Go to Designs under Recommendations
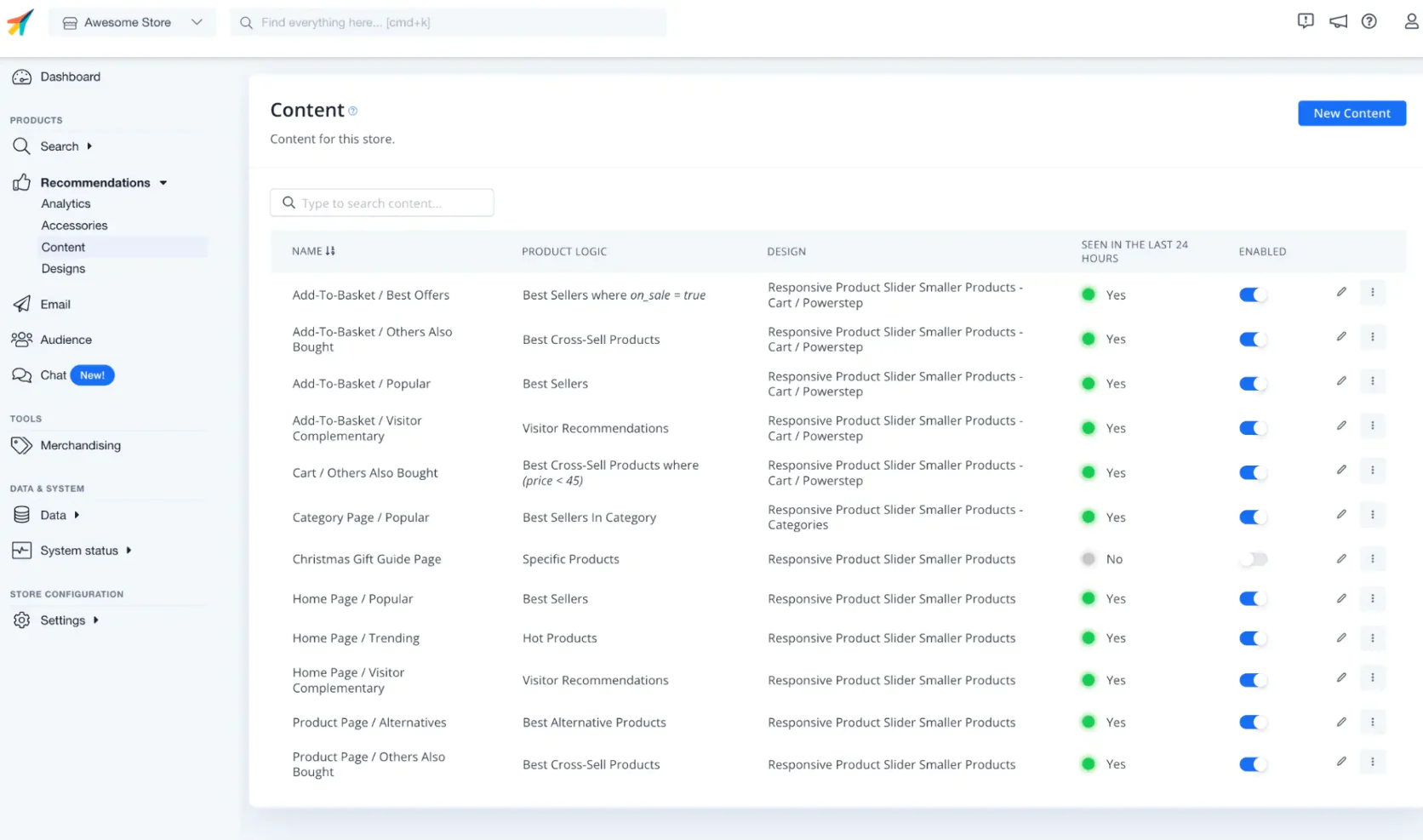 coord(63,269)
